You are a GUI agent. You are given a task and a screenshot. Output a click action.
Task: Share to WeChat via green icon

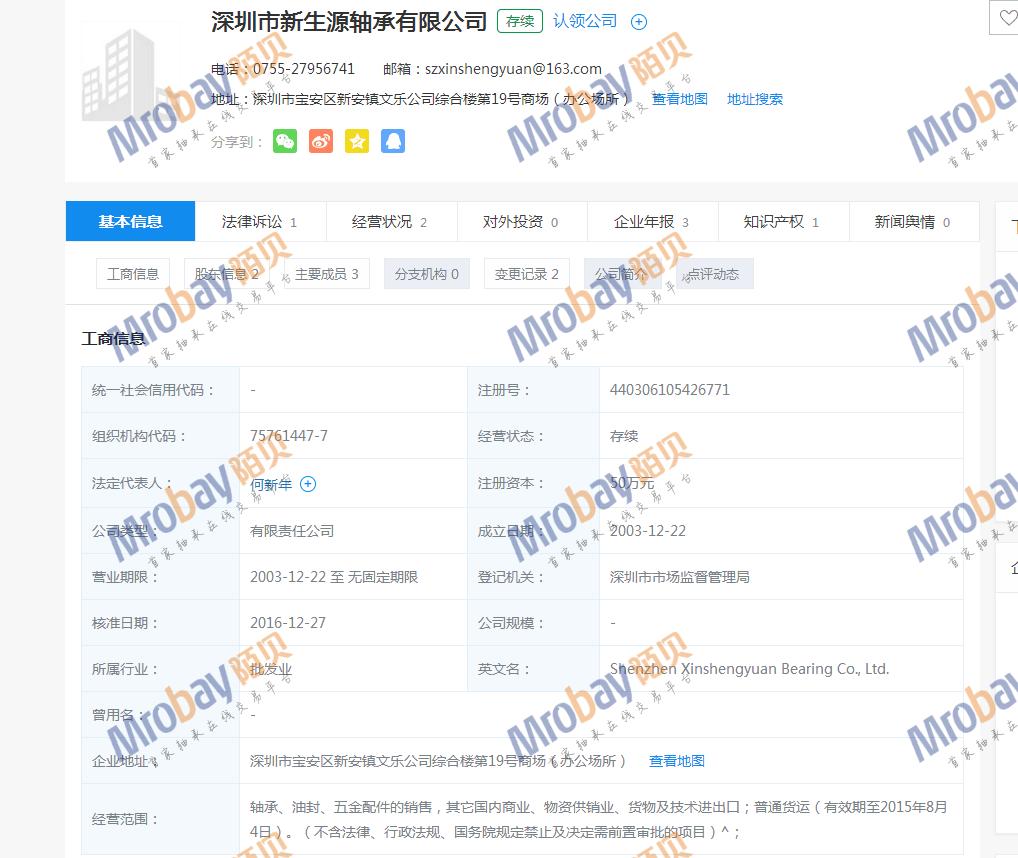(x=285, y=141)
